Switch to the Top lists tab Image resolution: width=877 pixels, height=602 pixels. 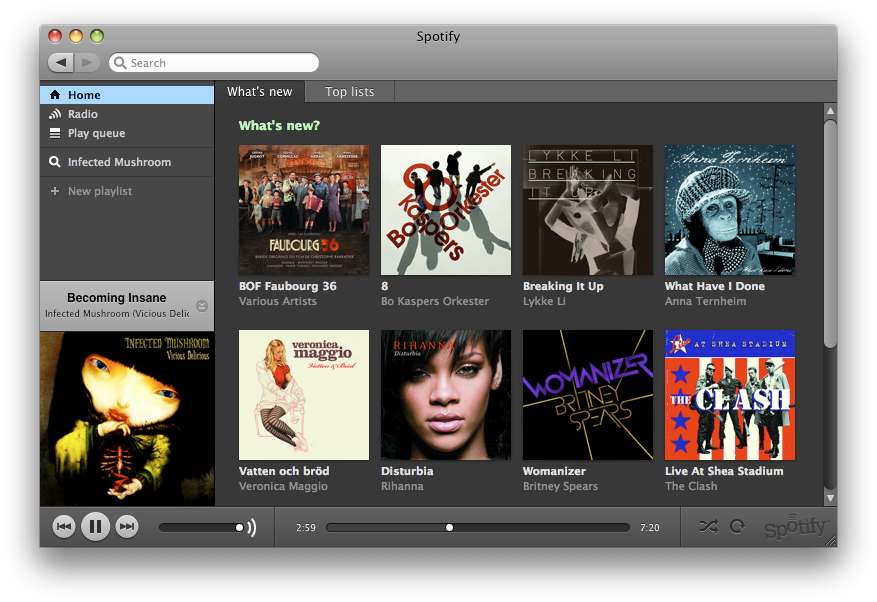(x=350, y=92)
